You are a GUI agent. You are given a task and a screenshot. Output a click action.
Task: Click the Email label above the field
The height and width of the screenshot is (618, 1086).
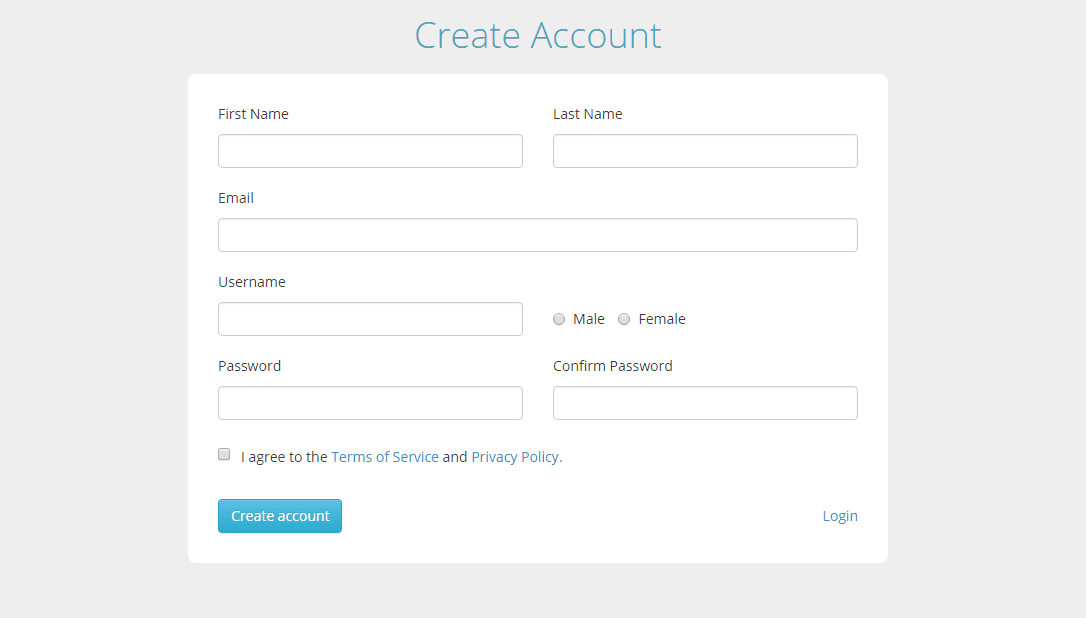click(236, 198)
